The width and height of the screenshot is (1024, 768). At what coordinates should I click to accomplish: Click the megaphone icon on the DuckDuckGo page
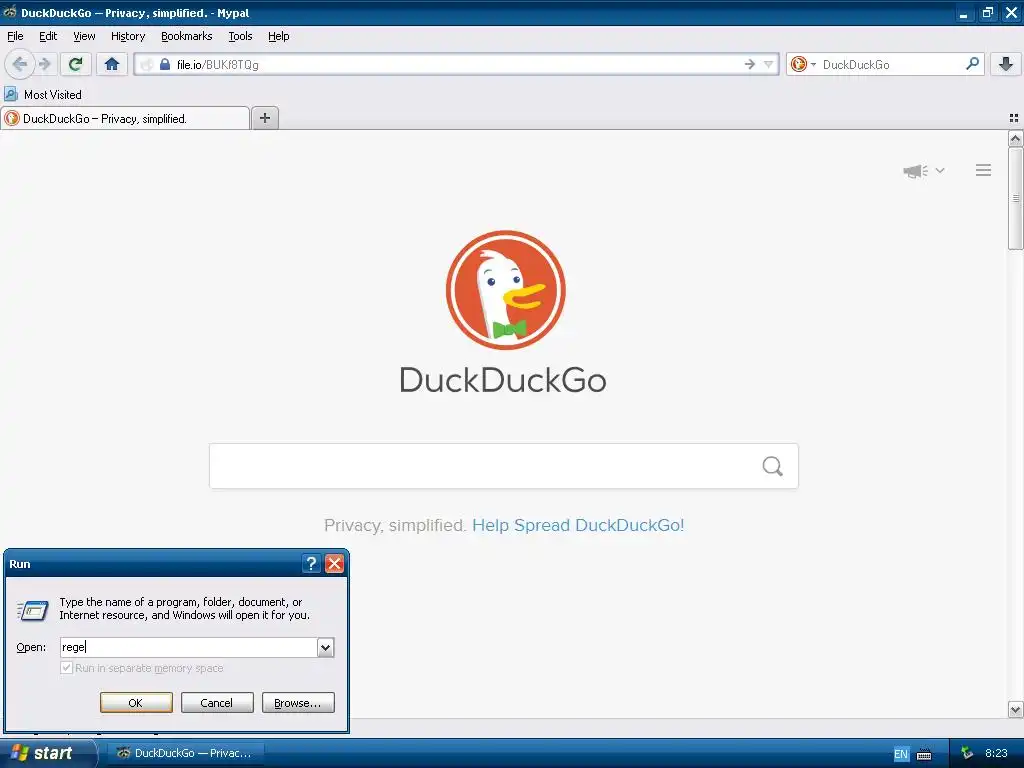[x=915, y=171]
